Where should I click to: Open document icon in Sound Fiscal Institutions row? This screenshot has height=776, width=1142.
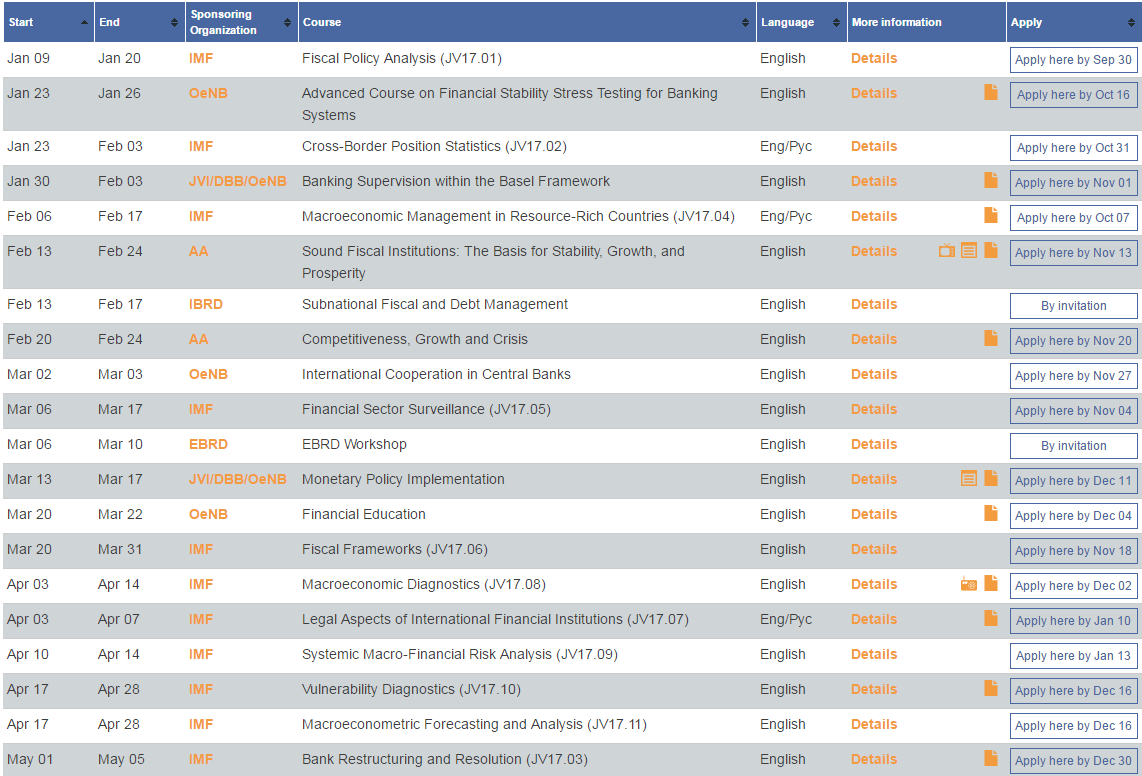pos(991,250)
